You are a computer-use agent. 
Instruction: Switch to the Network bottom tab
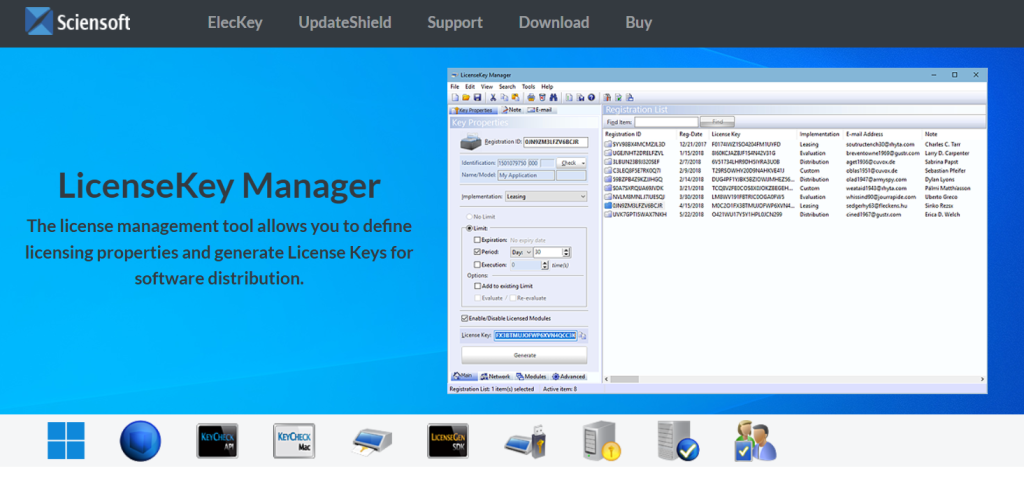pyautogui.click(x=495, y=377)
